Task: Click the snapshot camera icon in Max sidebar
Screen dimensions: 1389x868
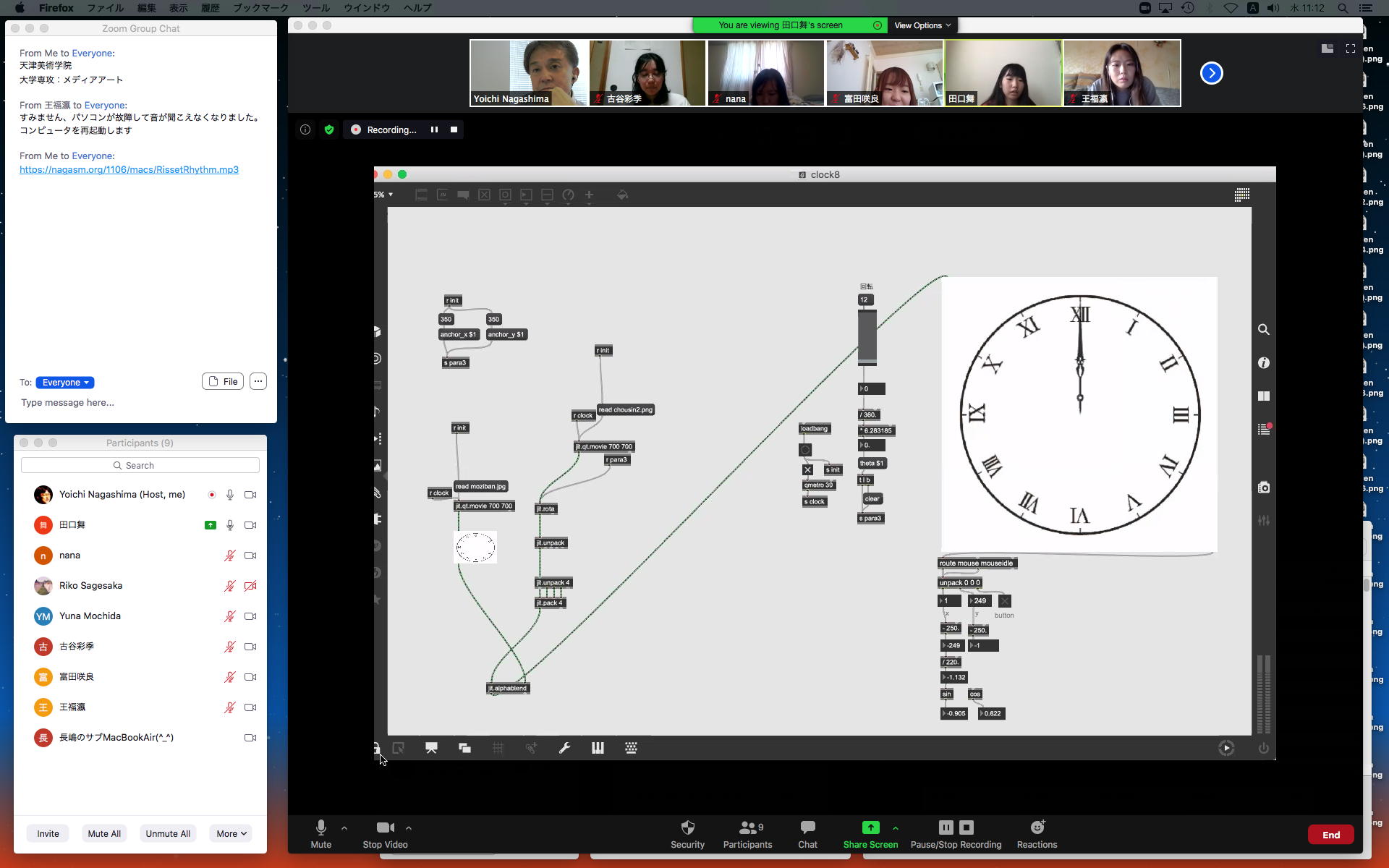Action: [1263, 488]
